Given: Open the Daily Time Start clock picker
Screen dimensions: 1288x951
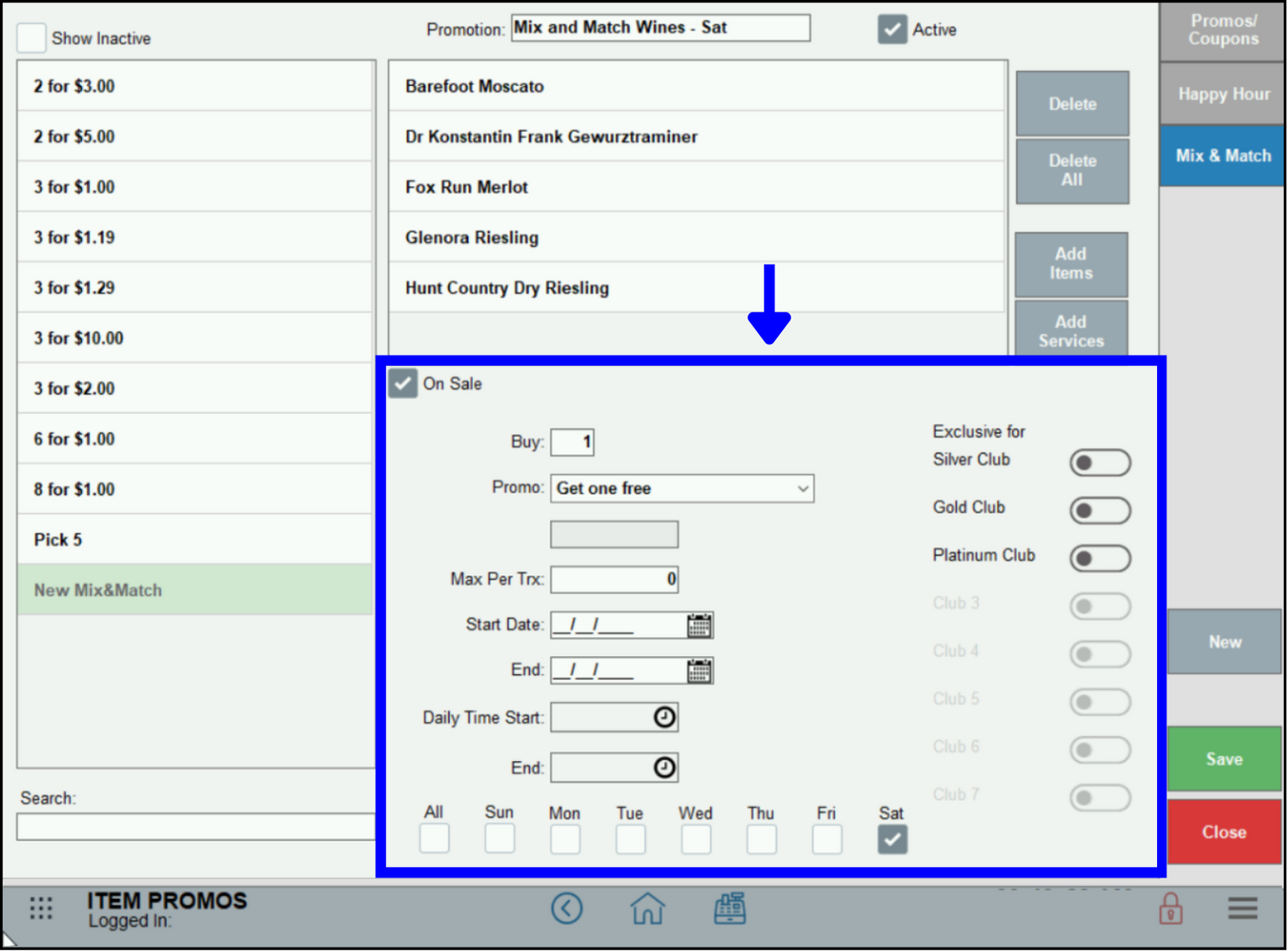Looking at the screenshot, I should pos(663,717).
